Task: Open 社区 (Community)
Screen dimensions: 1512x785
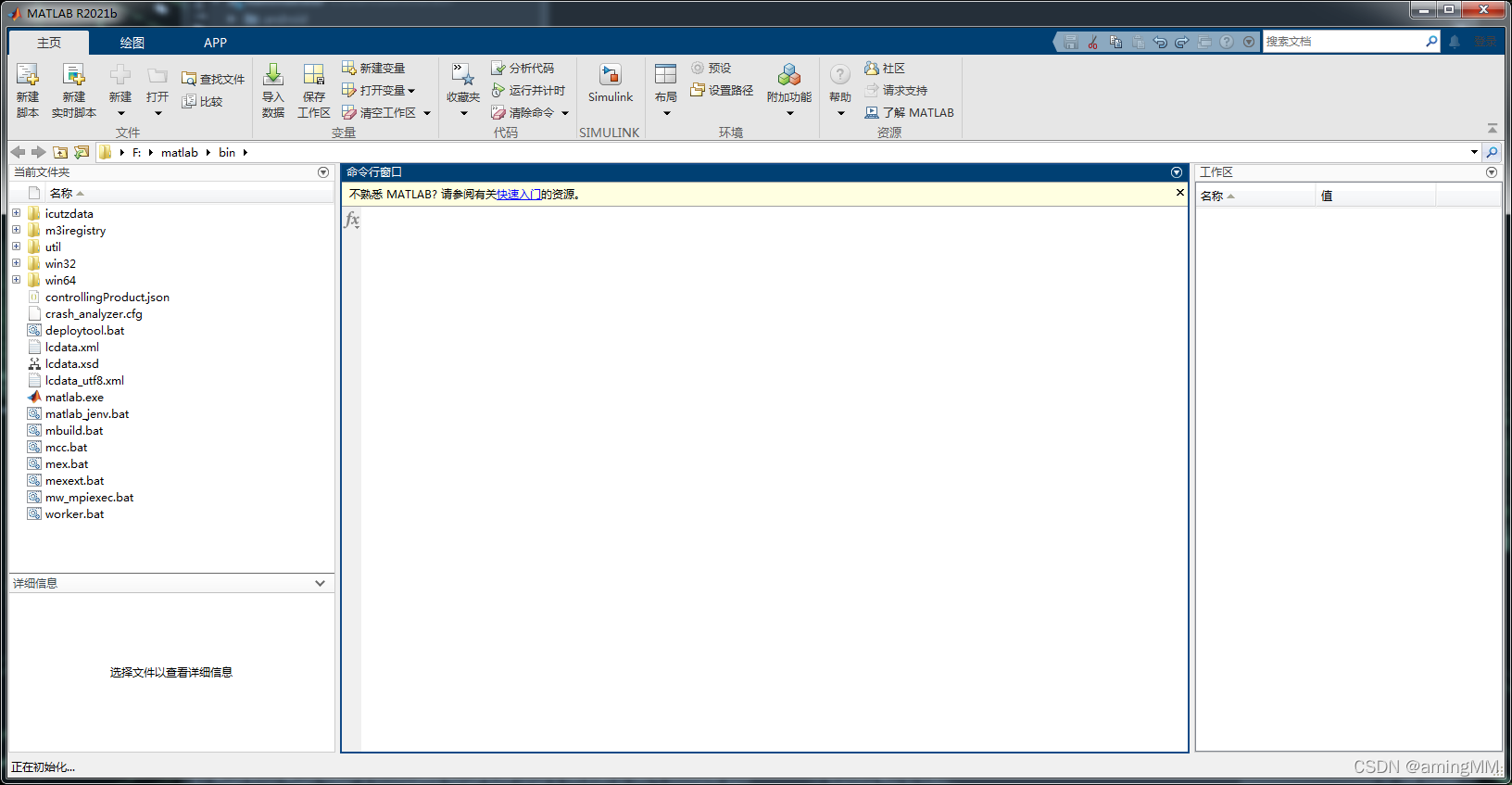Action: pos(885,69)
